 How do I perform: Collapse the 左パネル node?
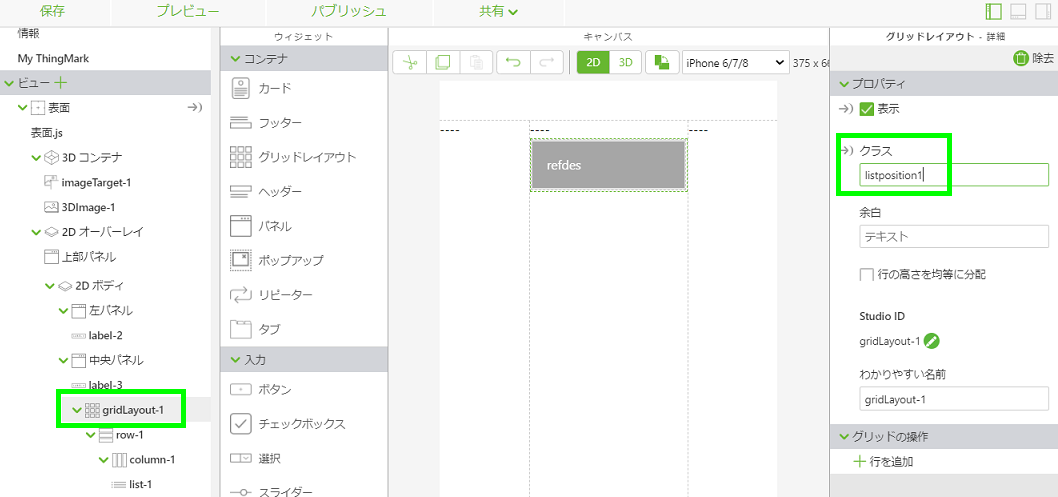(63, 311)
